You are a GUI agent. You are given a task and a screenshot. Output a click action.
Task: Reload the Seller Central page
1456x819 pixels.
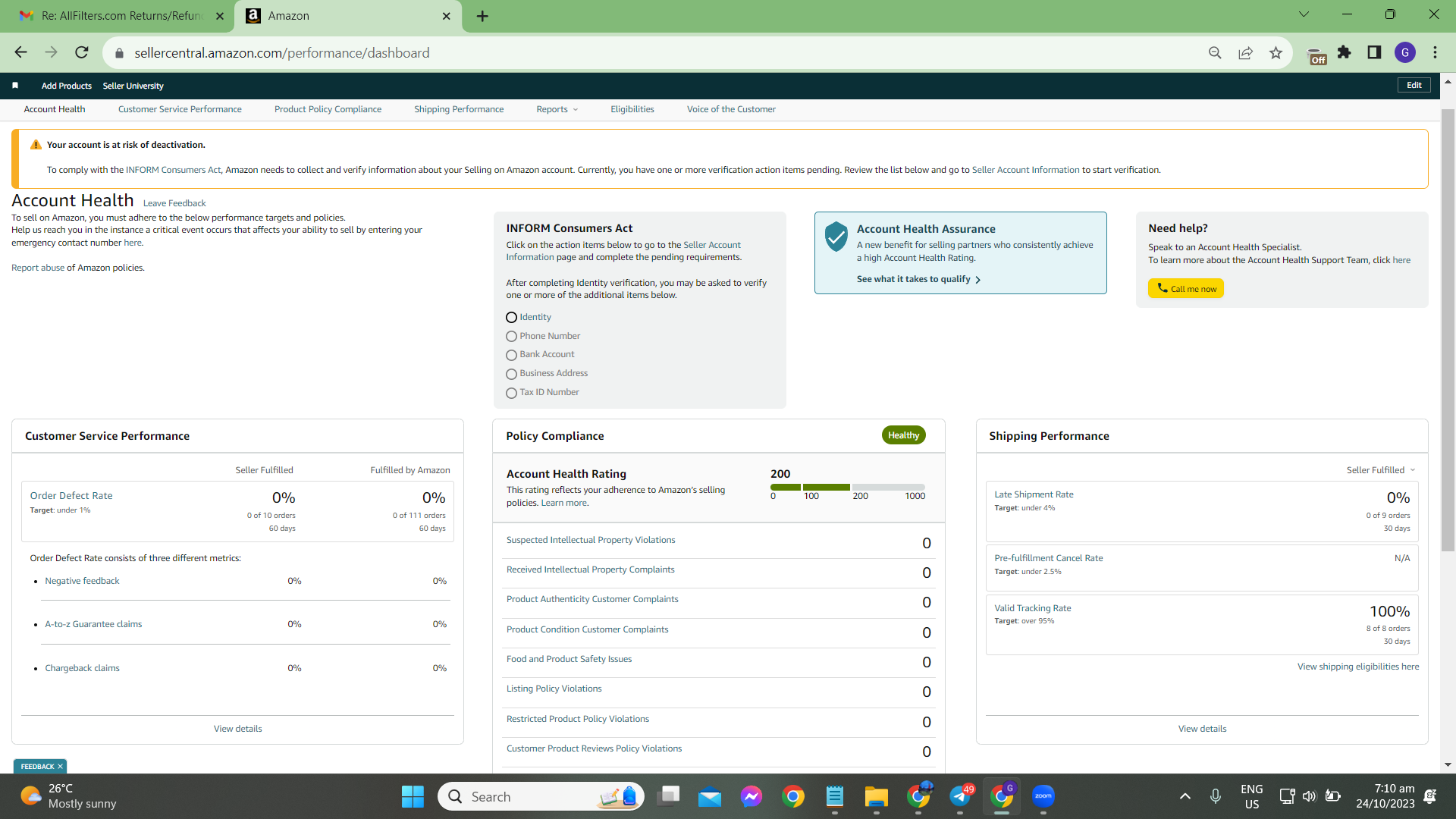click(x=82, y=52)
